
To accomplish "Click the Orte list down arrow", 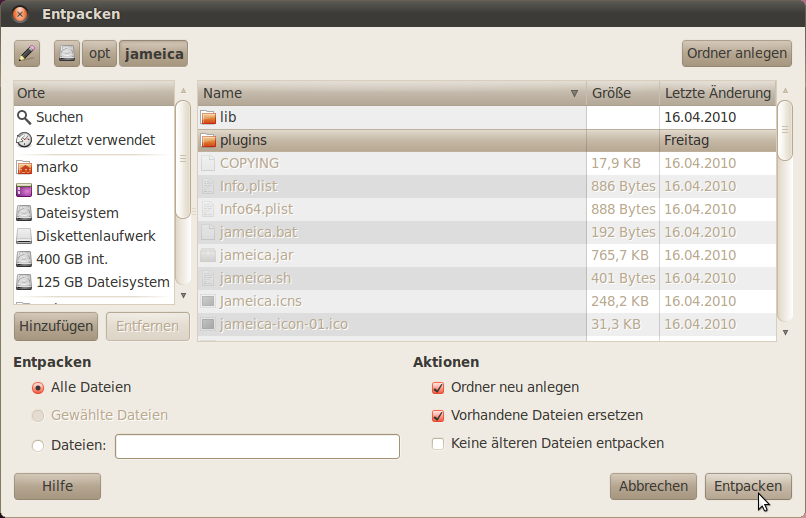I will click(184, 295).
